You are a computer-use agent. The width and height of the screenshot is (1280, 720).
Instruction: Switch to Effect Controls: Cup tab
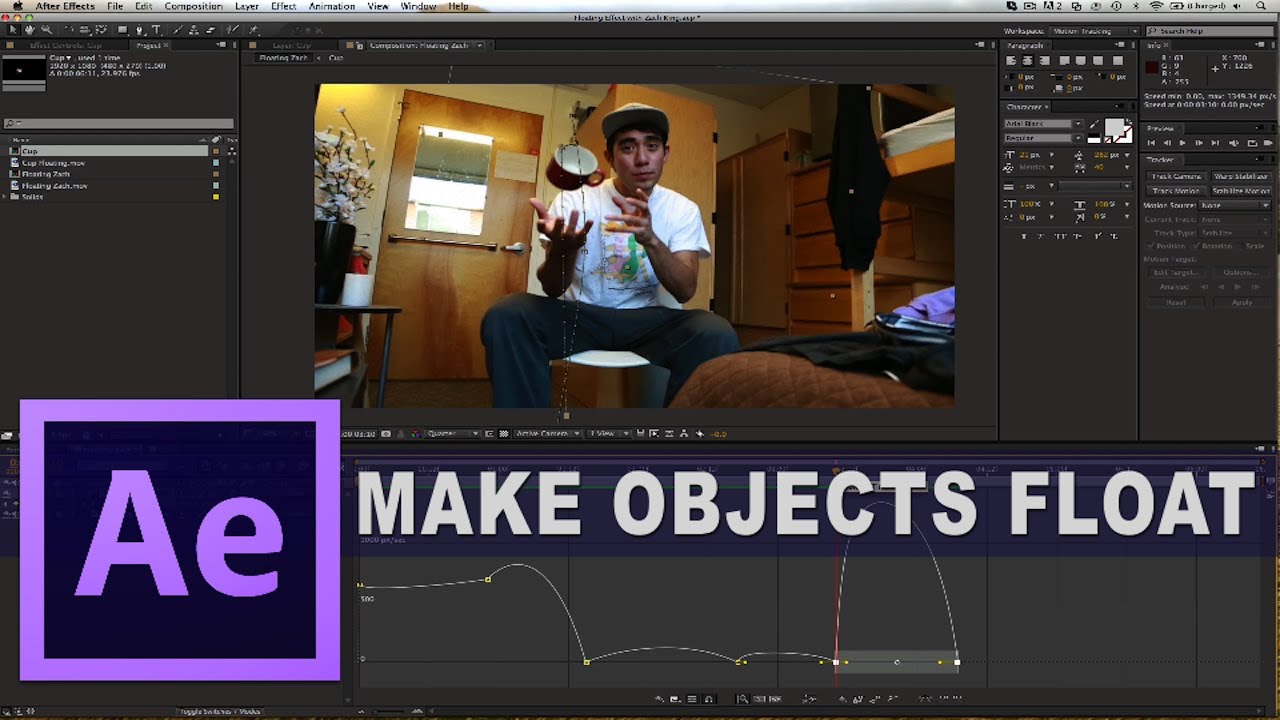coord(65,45)
